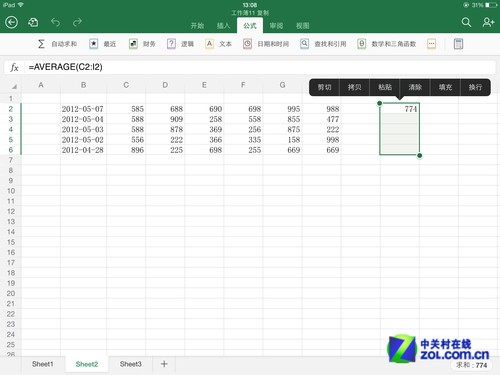
Task: Select the Sheet2 tab
Action: (87, 364)
